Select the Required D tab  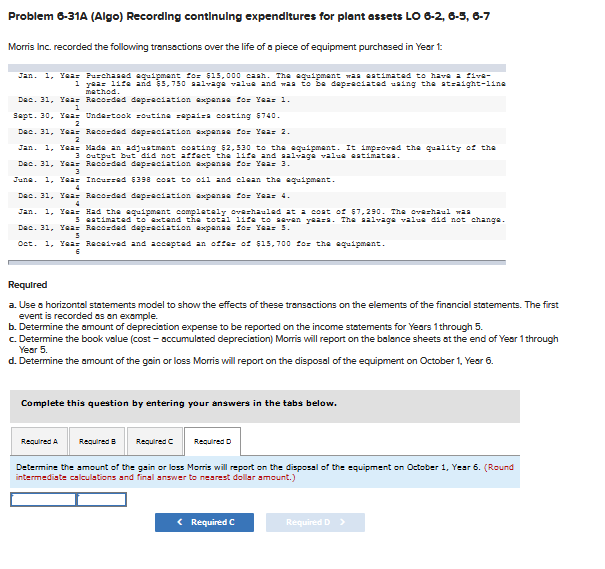tap(213, 441)
